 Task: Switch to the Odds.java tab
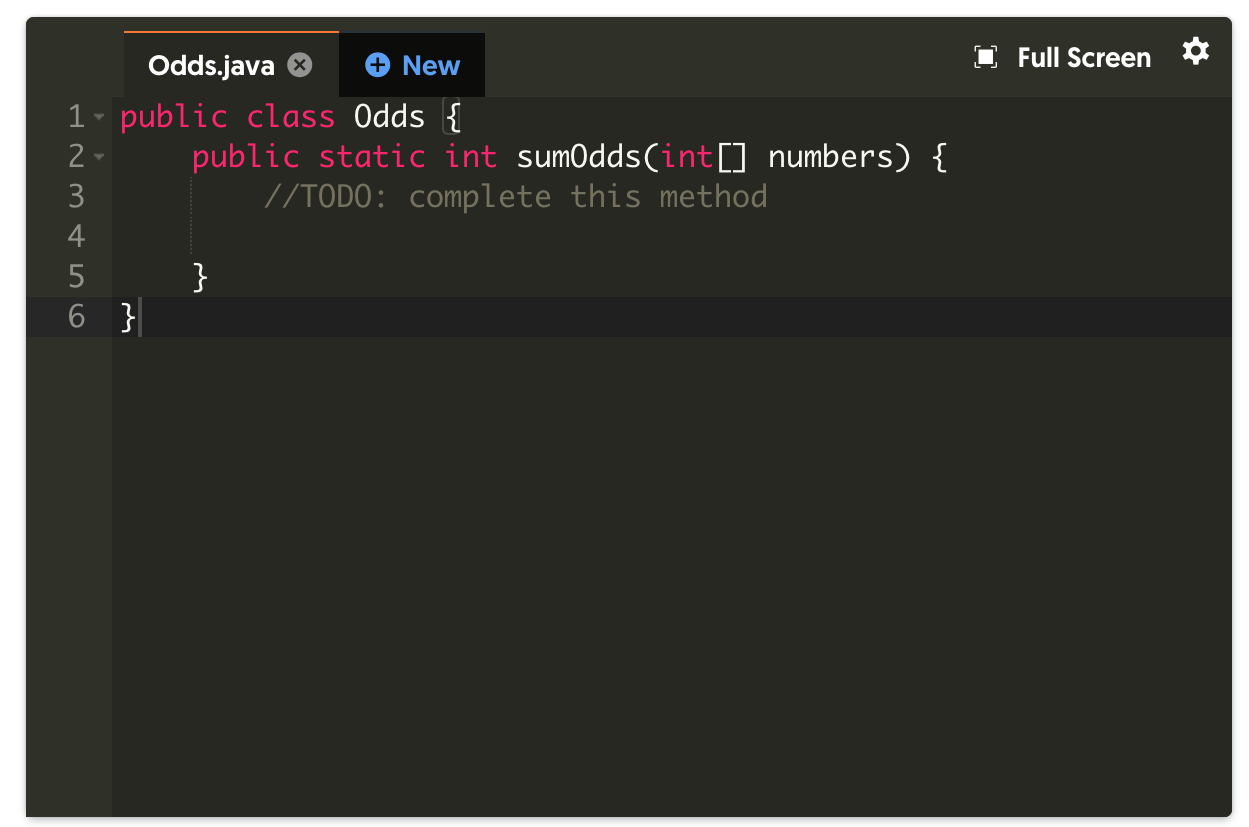pos(210,64)
